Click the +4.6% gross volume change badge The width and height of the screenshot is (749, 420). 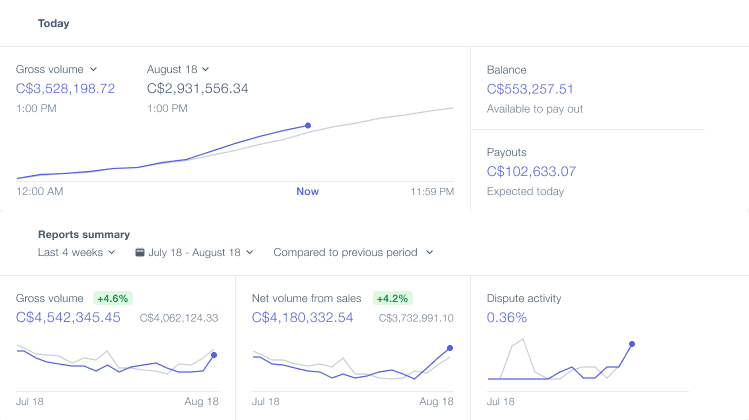click(x=113, y=299)
